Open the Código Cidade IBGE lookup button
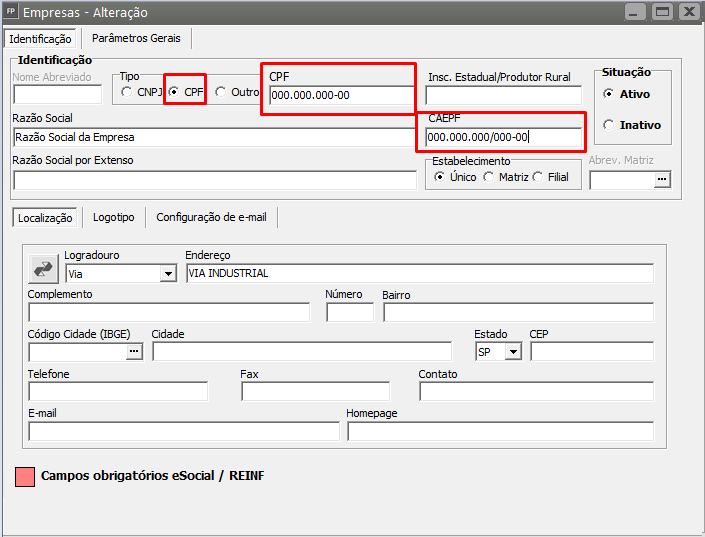Viewport: 705px width, 537px height. [x=134, y=351]
